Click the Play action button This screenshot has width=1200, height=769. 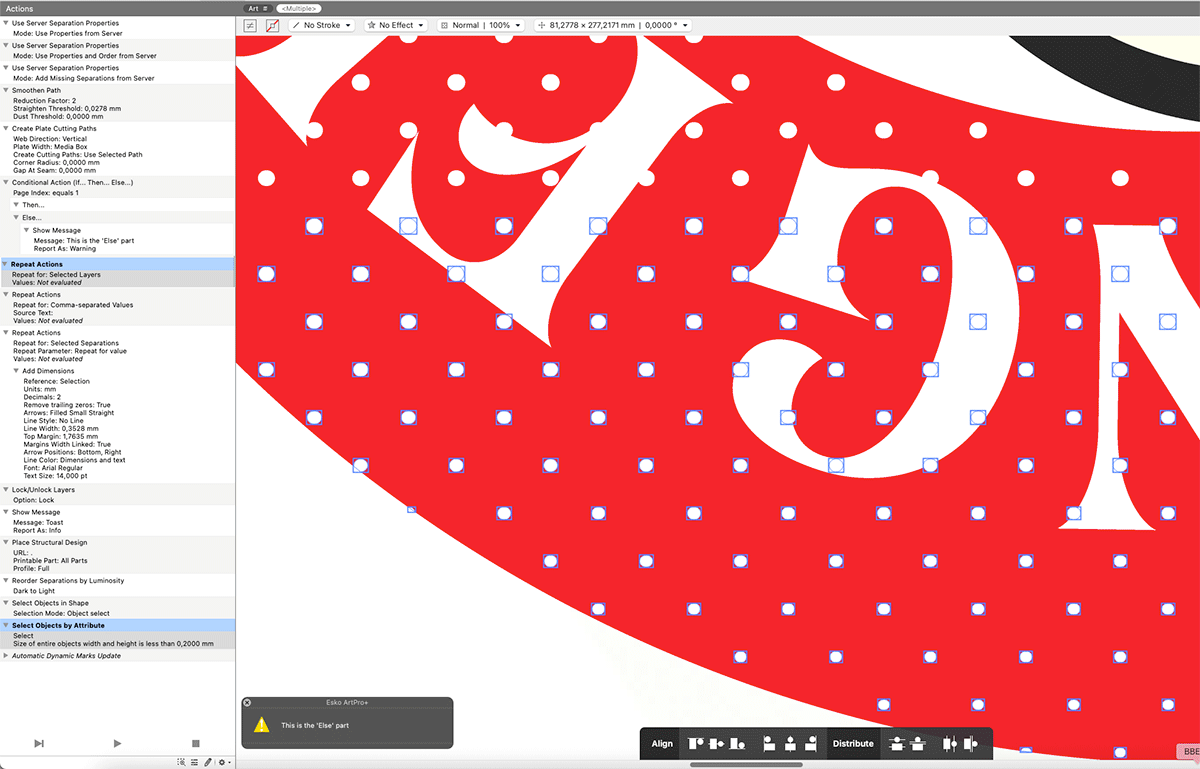(x=117, y=743)
